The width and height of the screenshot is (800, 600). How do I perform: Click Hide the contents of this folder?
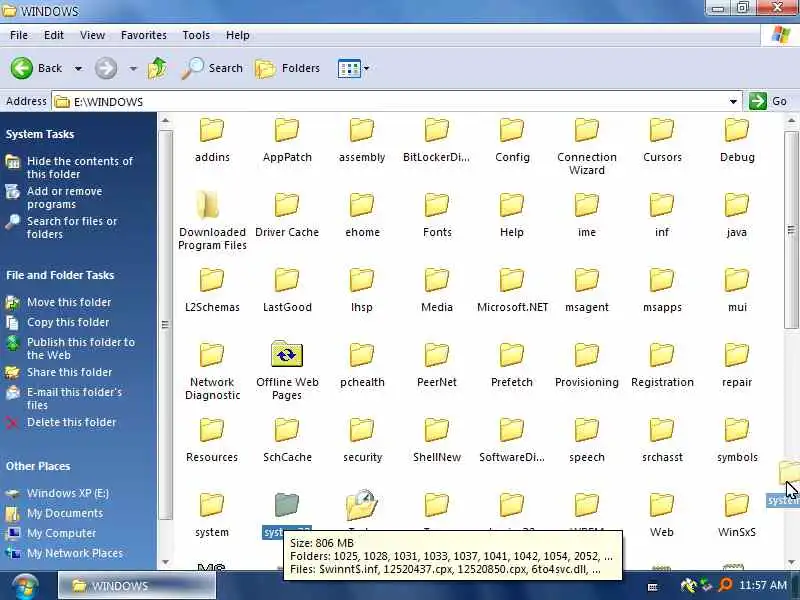coord(80,167)
